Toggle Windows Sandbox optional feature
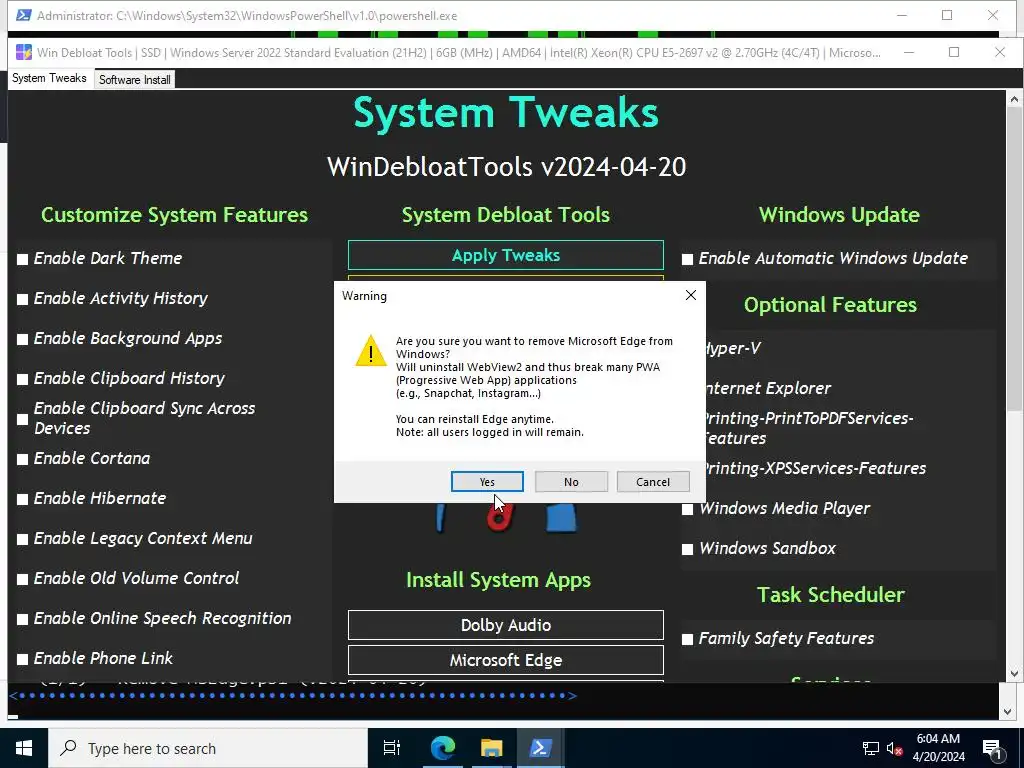 tap(688, 549)
